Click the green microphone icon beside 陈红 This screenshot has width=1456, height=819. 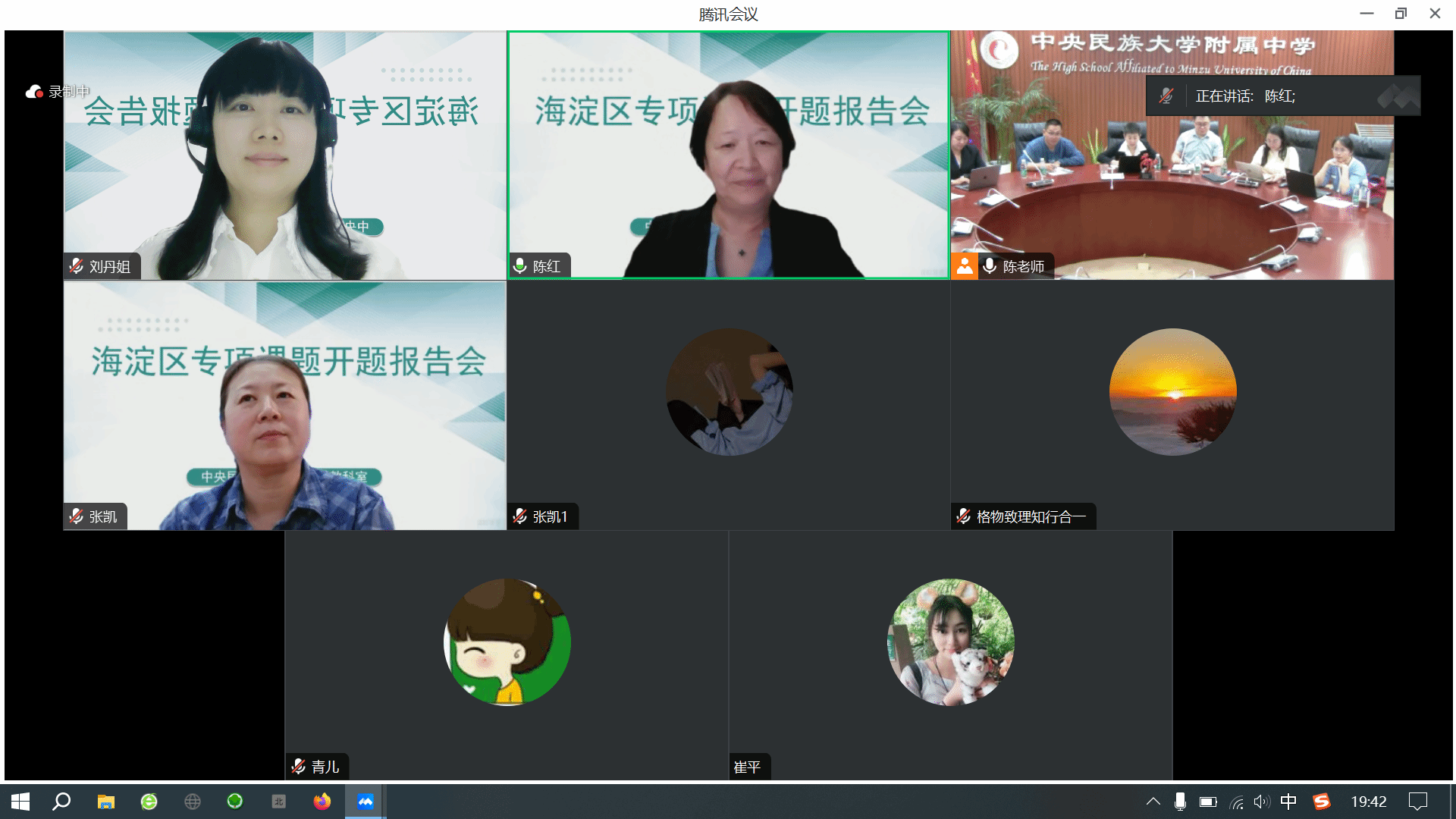click(520, 266)
